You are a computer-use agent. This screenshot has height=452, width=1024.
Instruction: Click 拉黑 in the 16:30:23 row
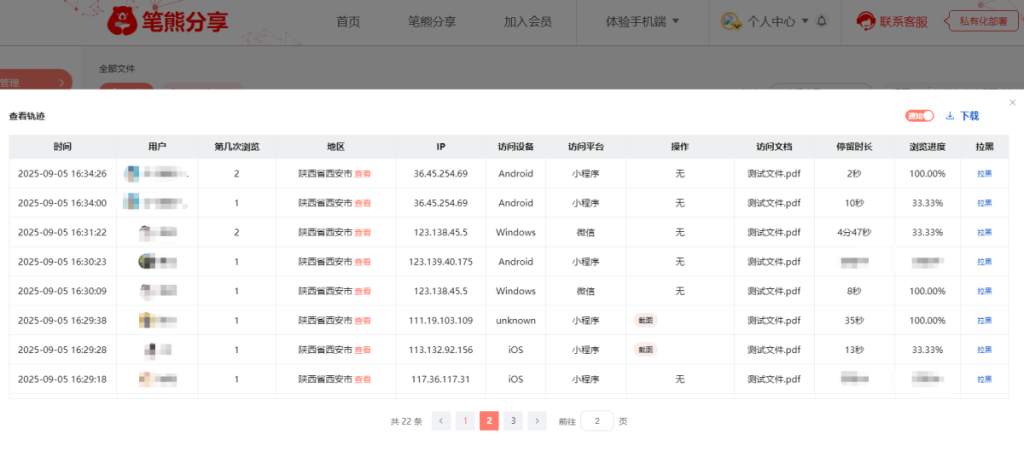point(984,262)
